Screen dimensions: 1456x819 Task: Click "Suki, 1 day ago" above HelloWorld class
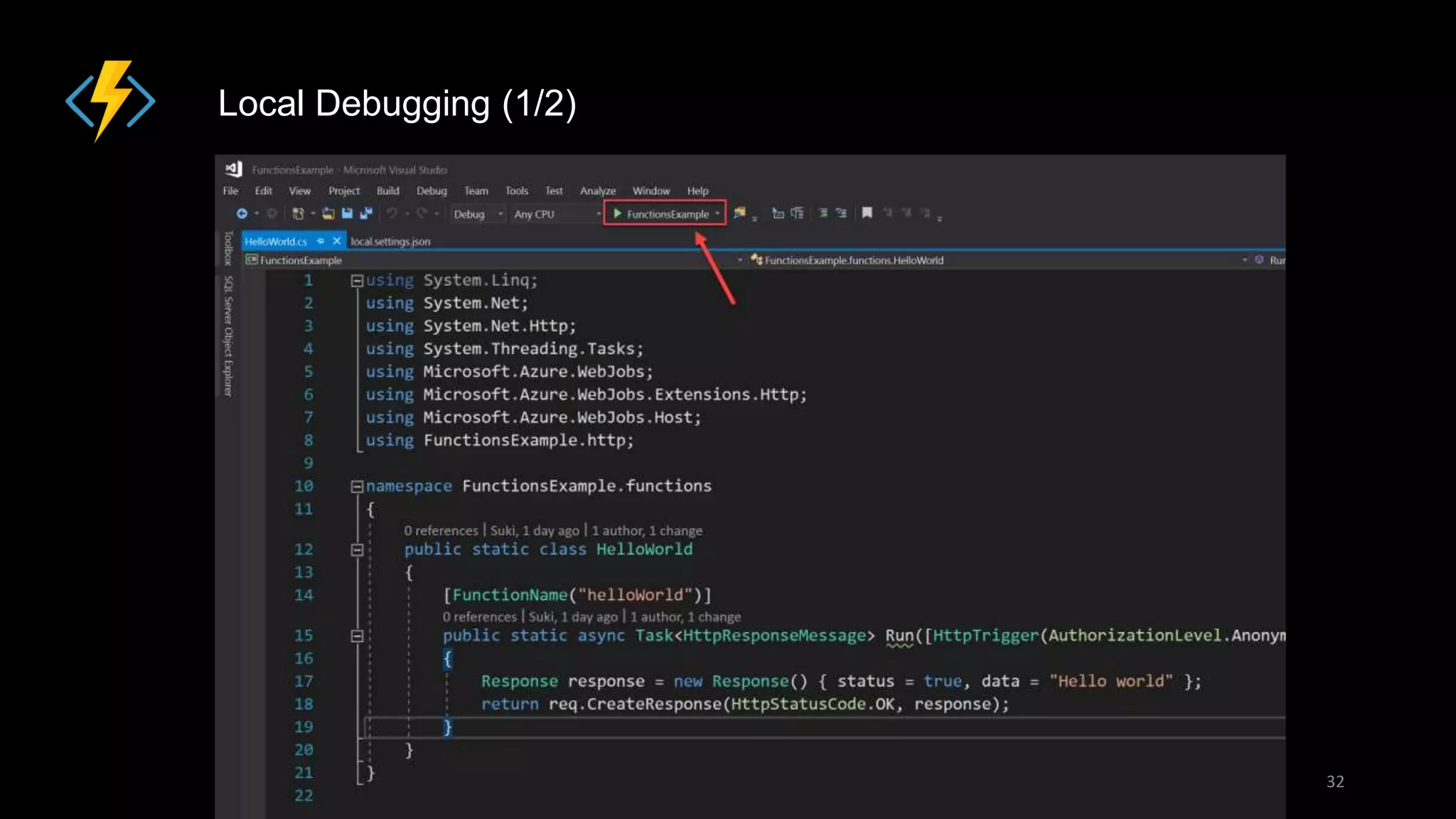535,530
